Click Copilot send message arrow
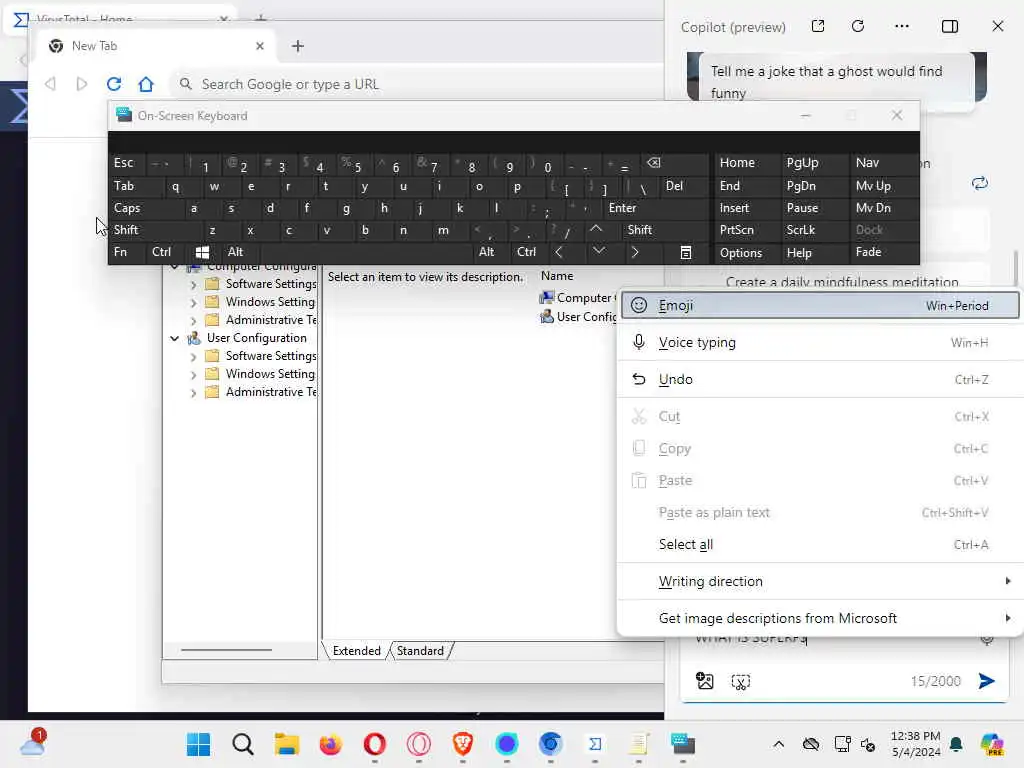Viewport: 1024px width, 768px height. point(987,681)
